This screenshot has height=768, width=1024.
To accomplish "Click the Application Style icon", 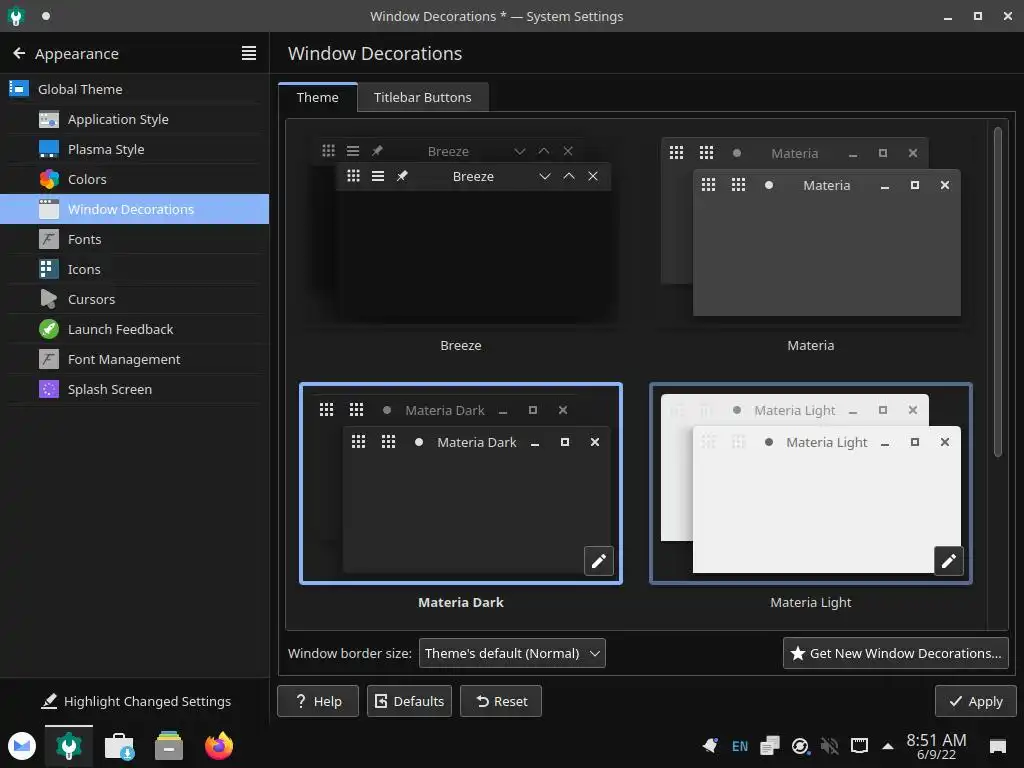I will 49,119.
